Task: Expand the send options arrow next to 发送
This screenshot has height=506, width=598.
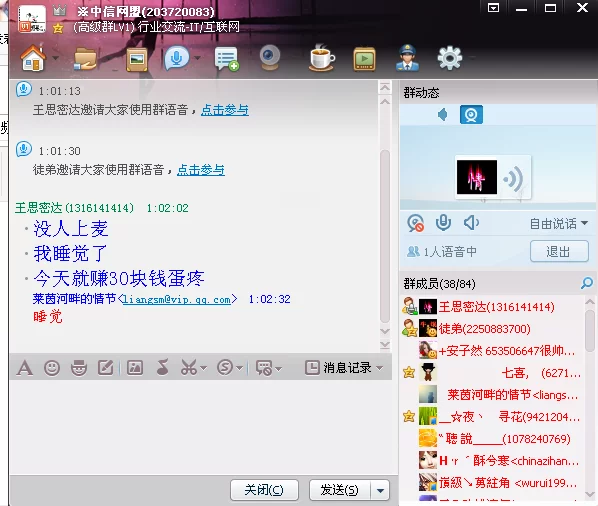Action: tap(380, 490)
